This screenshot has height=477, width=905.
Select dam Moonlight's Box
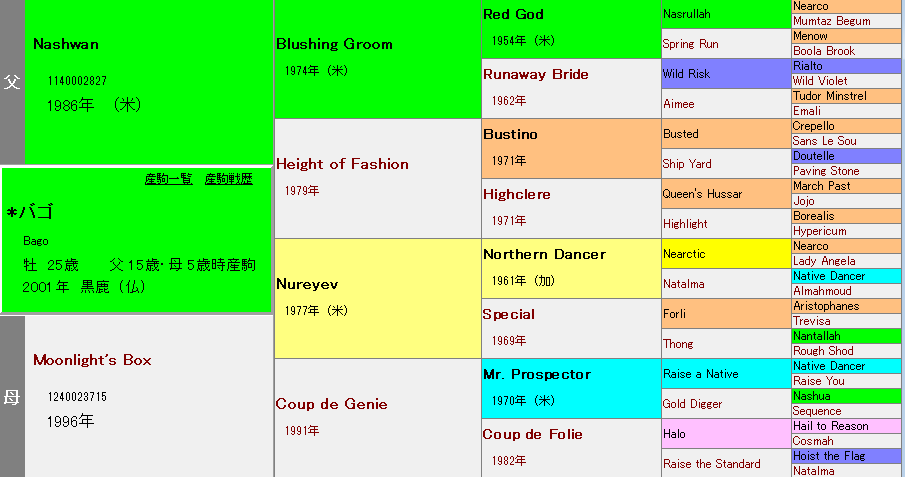(92, 360)
